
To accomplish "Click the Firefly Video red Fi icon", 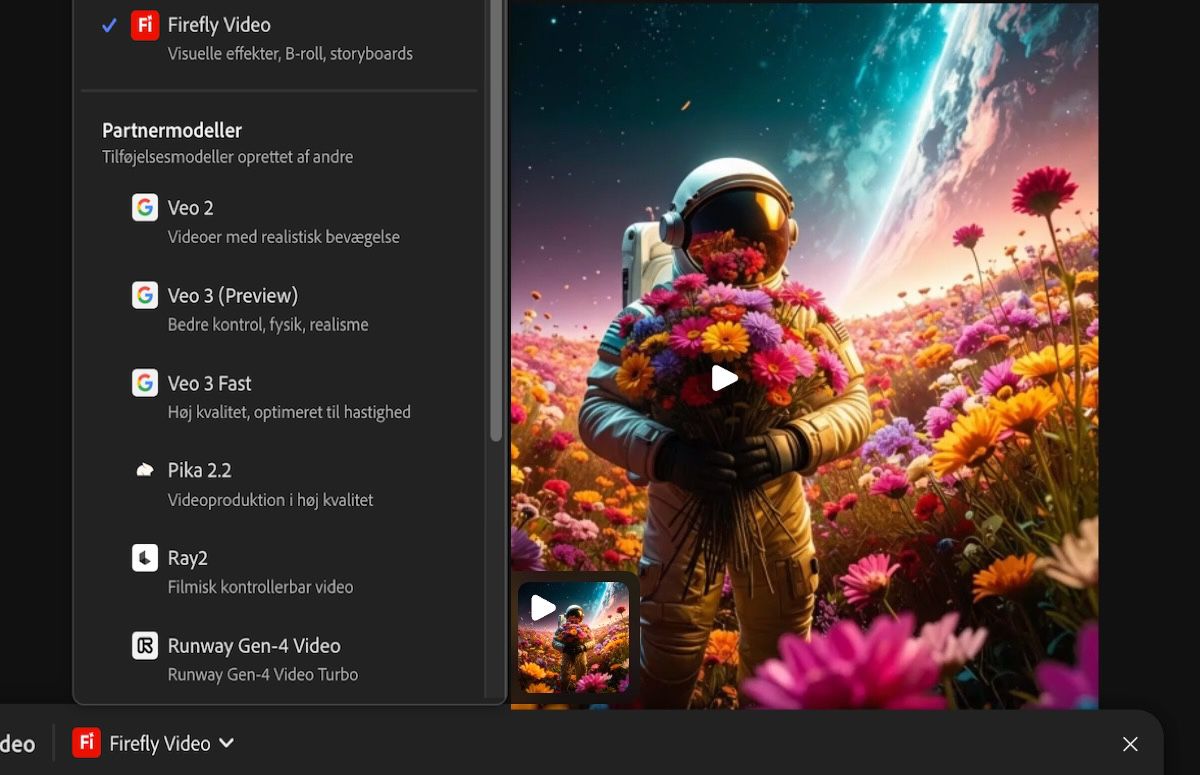I will click(x=145, y=25).
